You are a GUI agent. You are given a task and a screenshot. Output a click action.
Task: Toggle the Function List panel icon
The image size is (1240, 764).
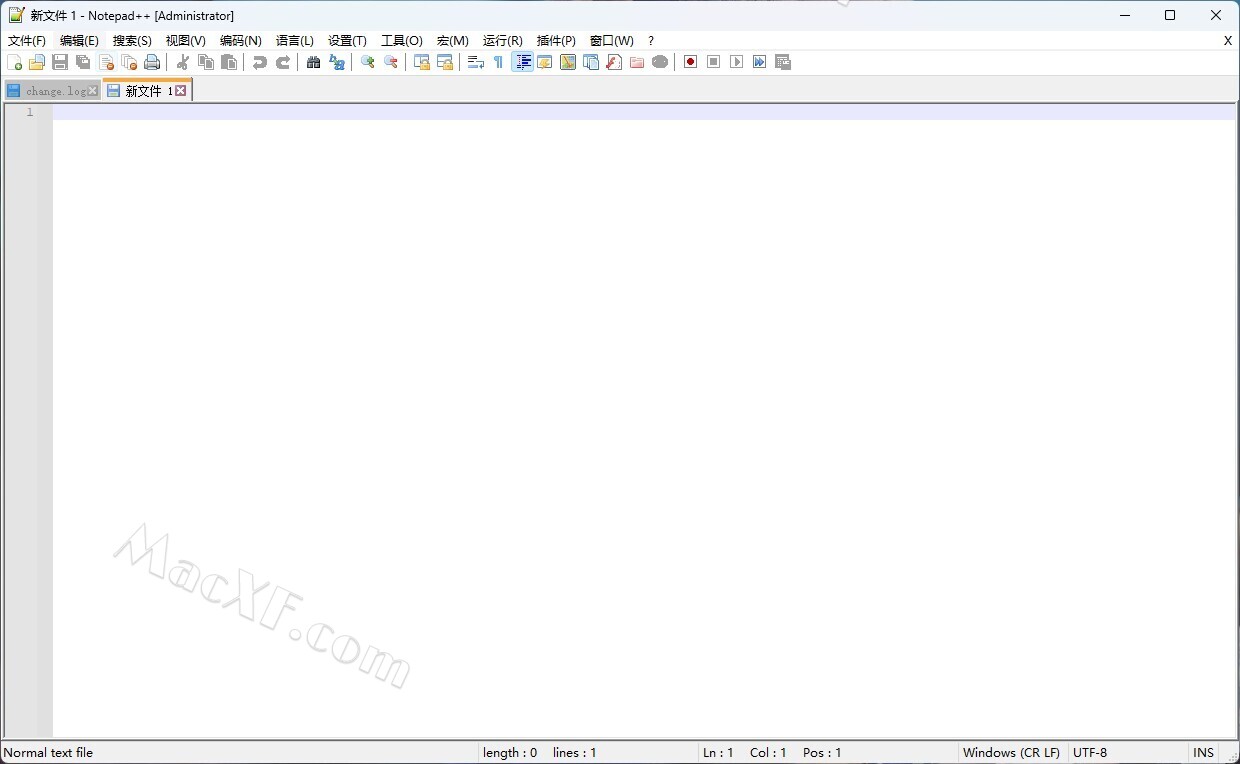(614, 62)
